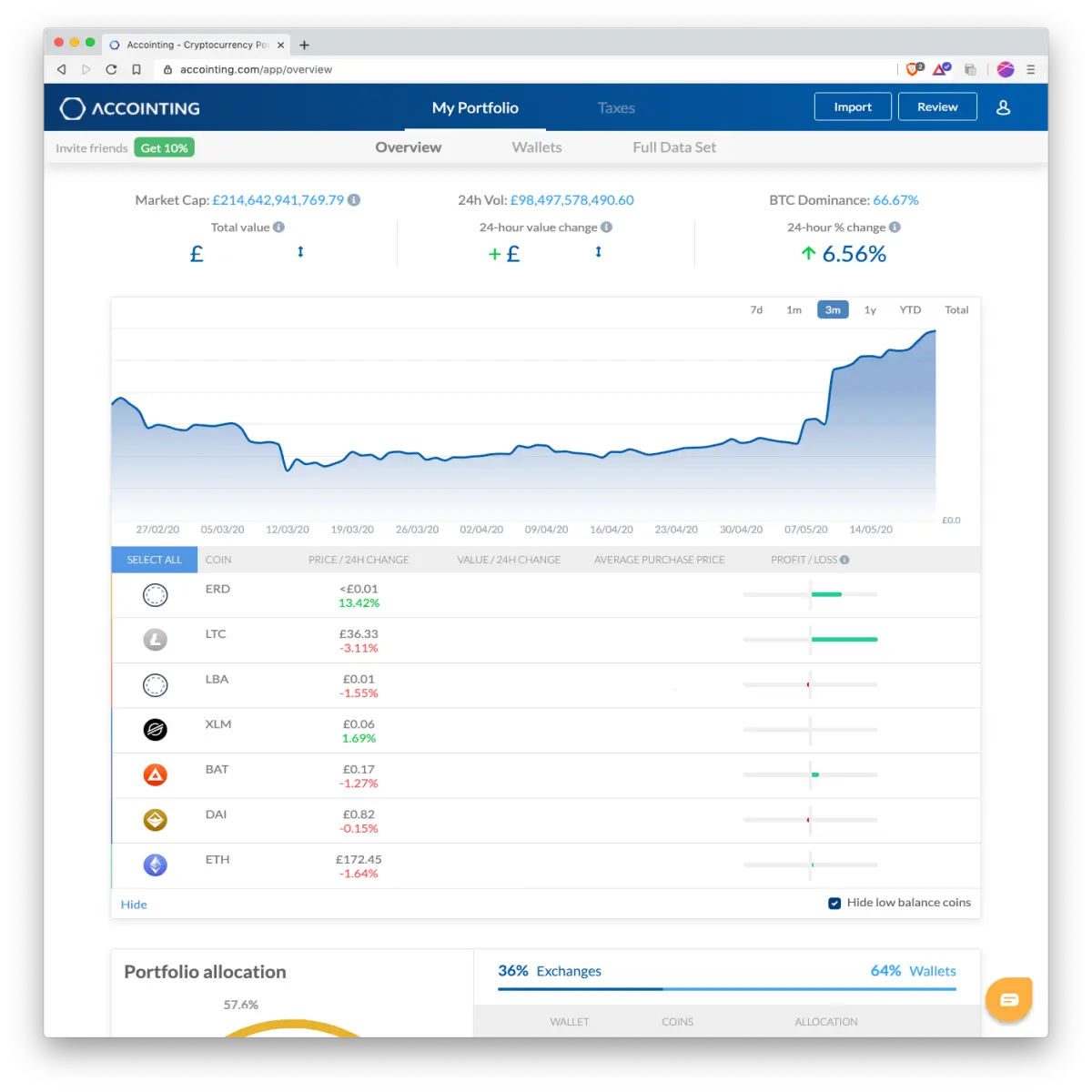This screenshot has width=1092, height=1092.
Task: Uncheck Hide low balance coins checkbox
Action: (834, 904)
